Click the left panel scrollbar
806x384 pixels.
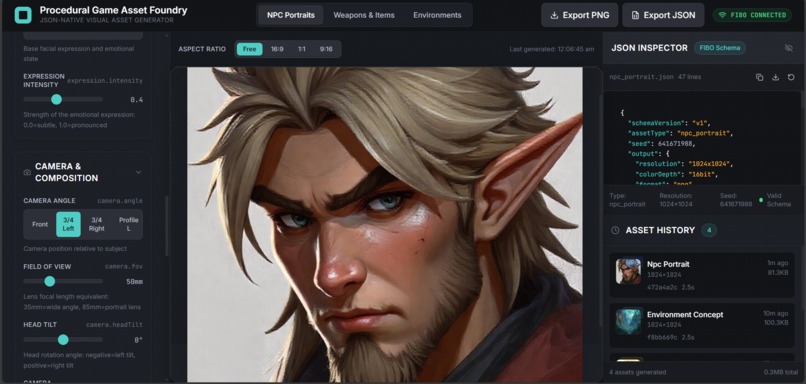click(166, 225)
